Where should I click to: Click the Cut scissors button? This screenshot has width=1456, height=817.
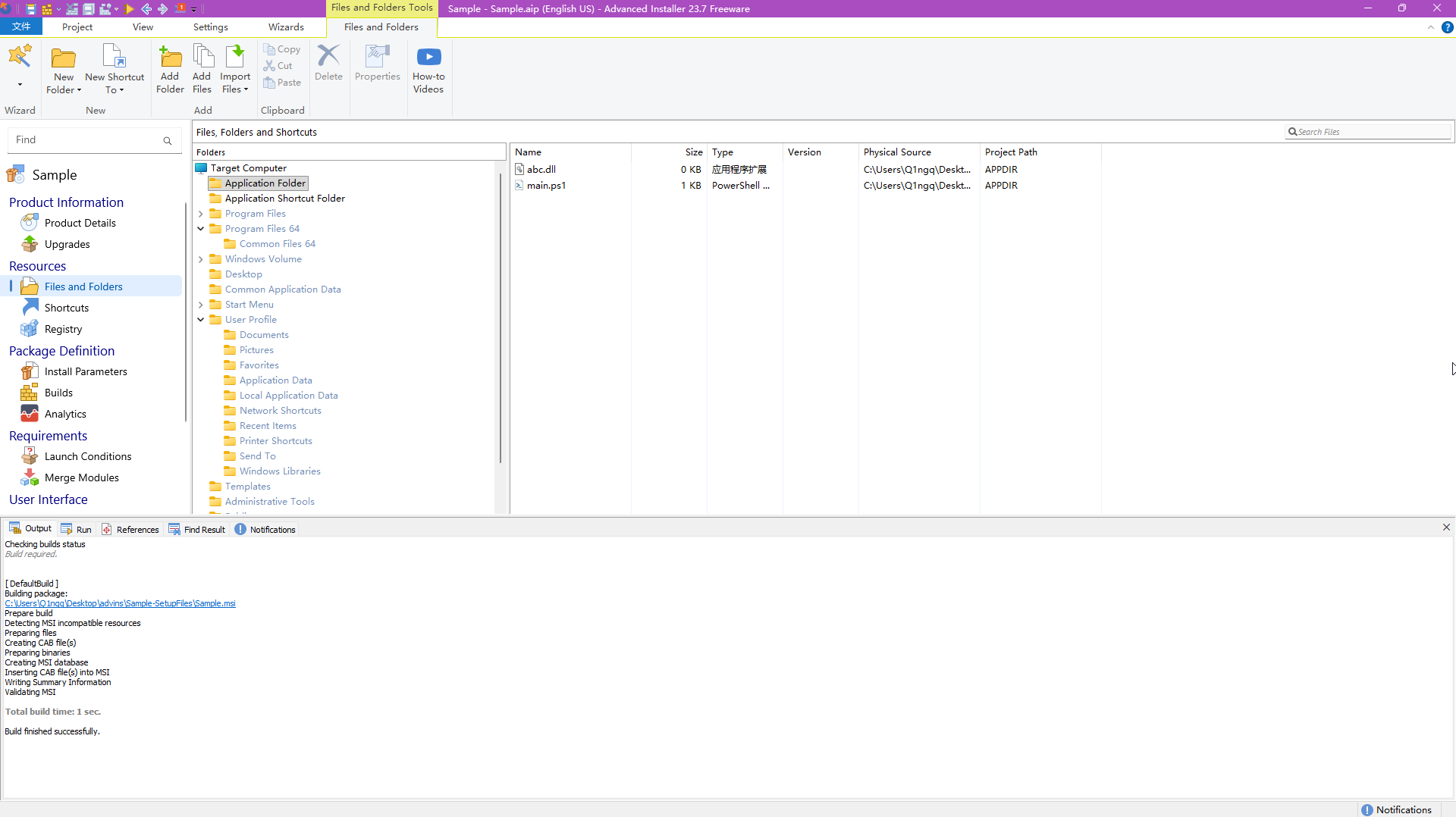coord(278,66)
